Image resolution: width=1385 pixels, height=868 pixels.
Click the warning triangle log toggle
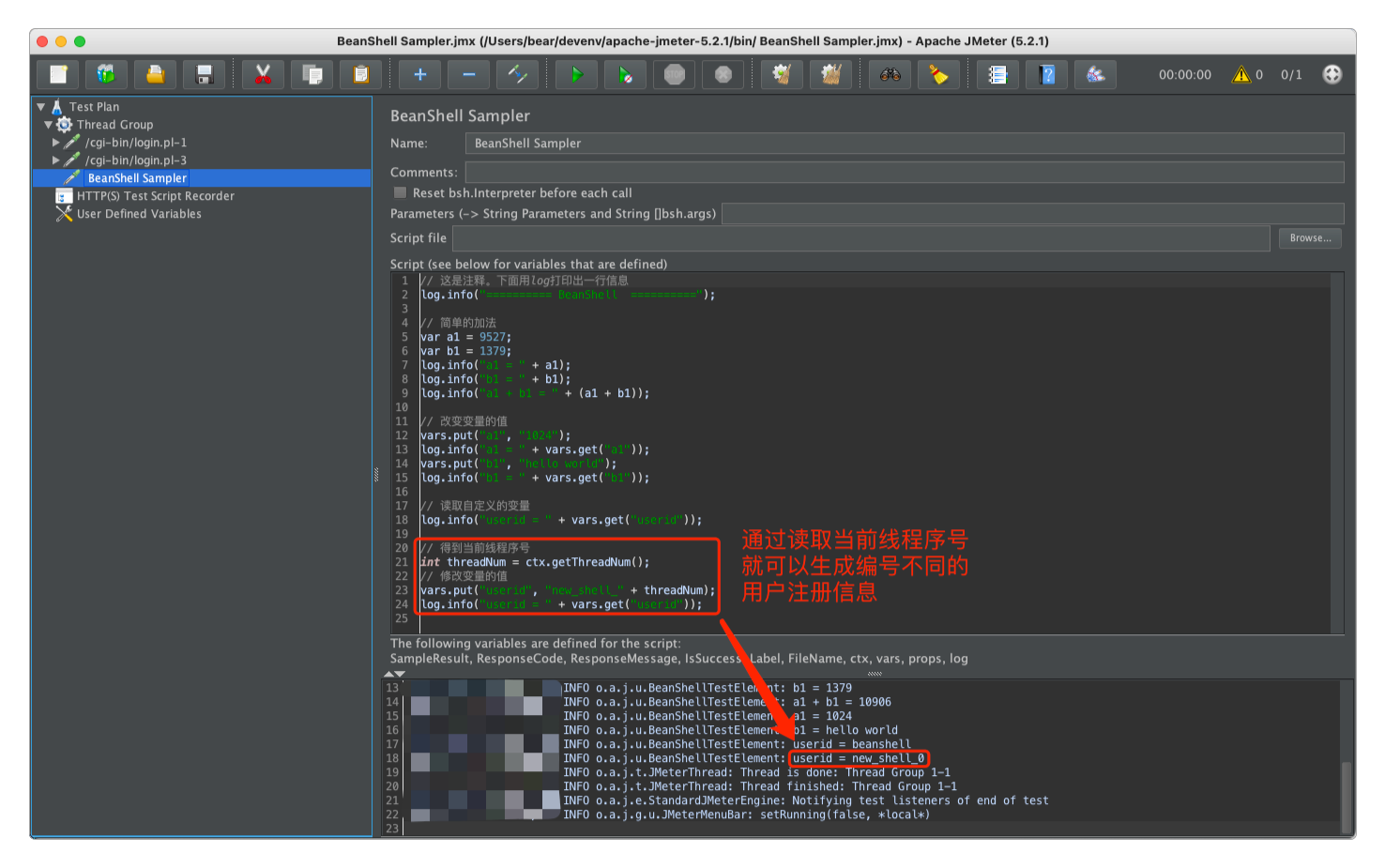[x=1241, y=74]
